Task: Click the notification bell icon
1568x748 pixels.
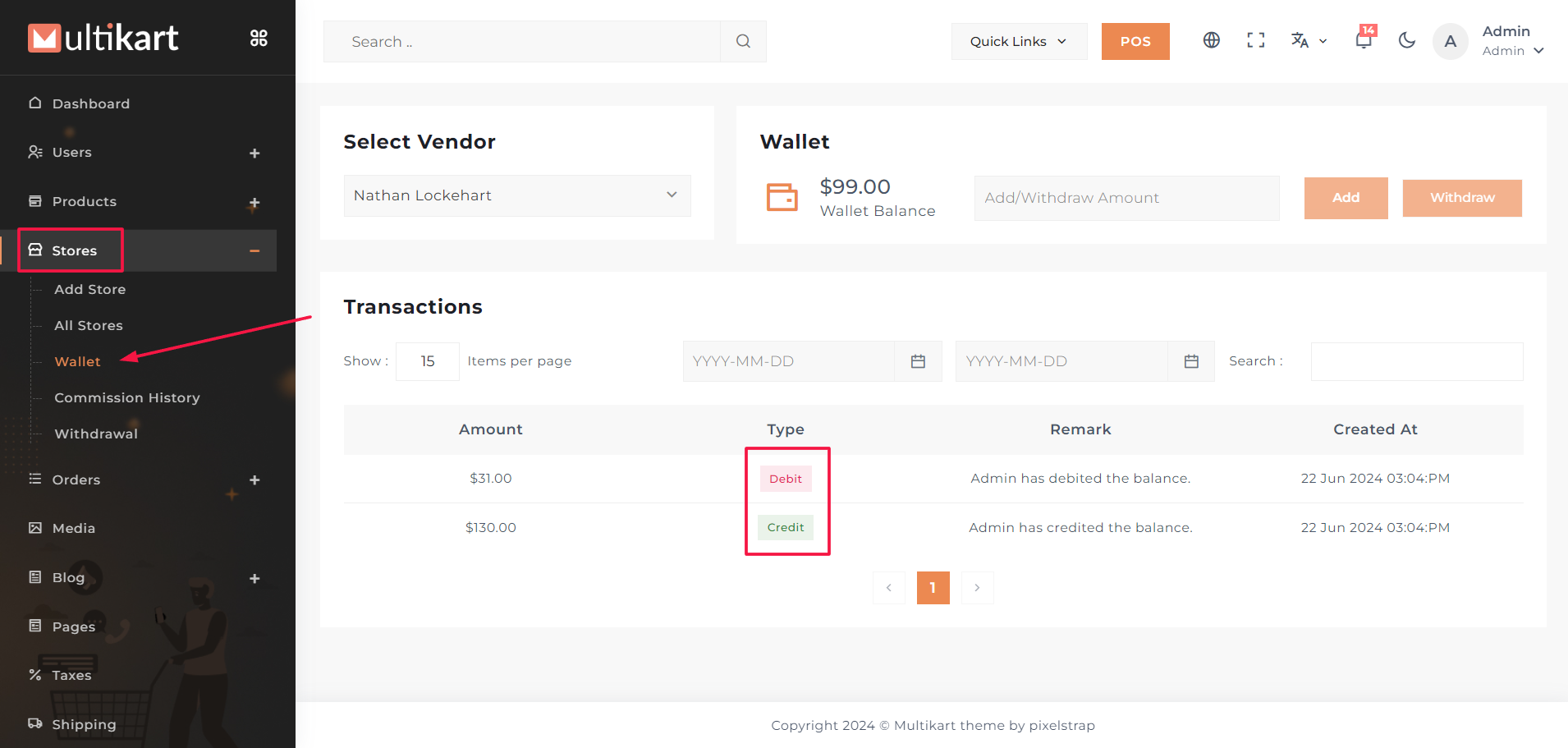Action: point(1364,40)
